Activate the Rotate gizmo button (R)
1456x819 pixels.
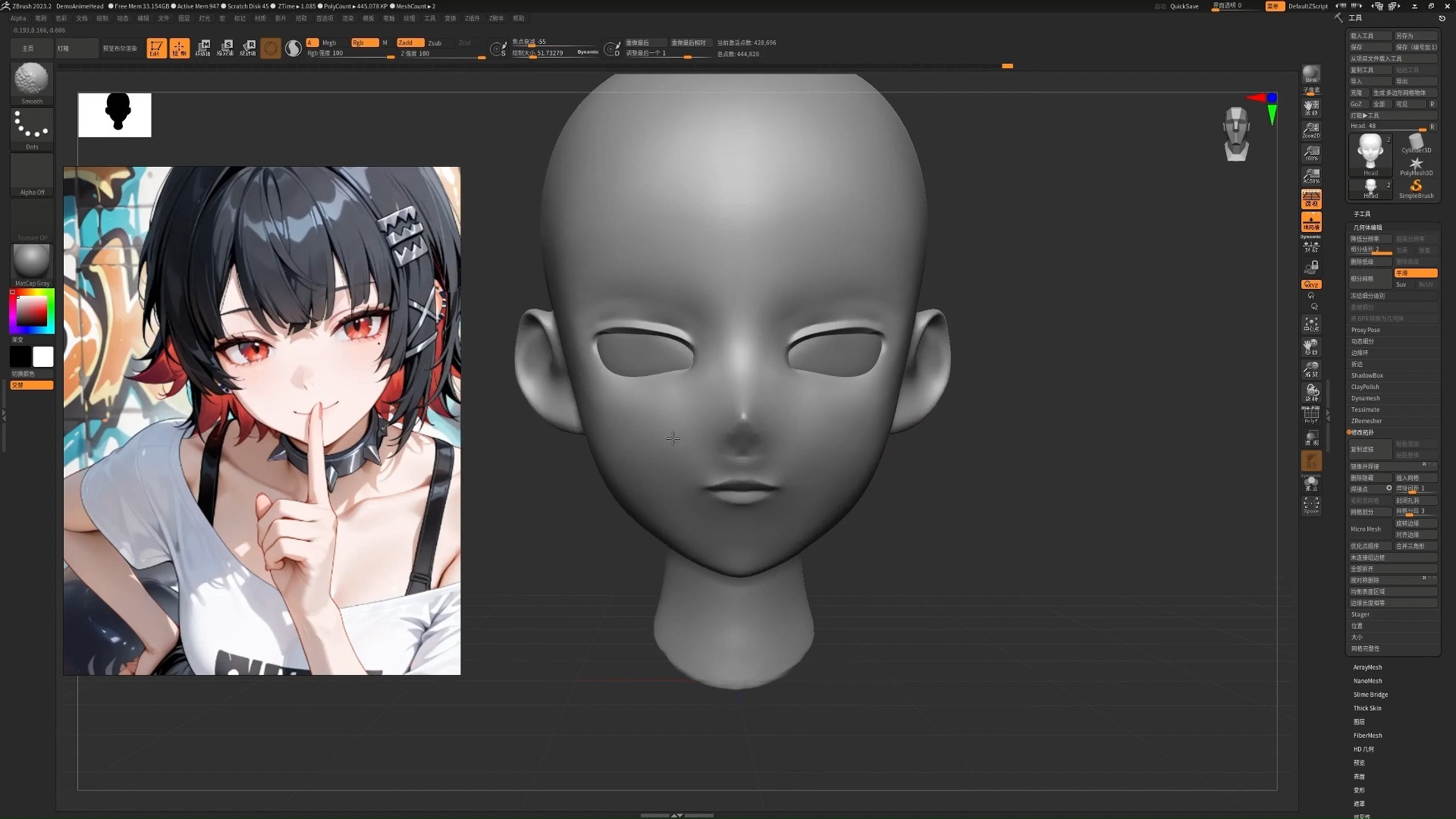click(x=248, y=49)
